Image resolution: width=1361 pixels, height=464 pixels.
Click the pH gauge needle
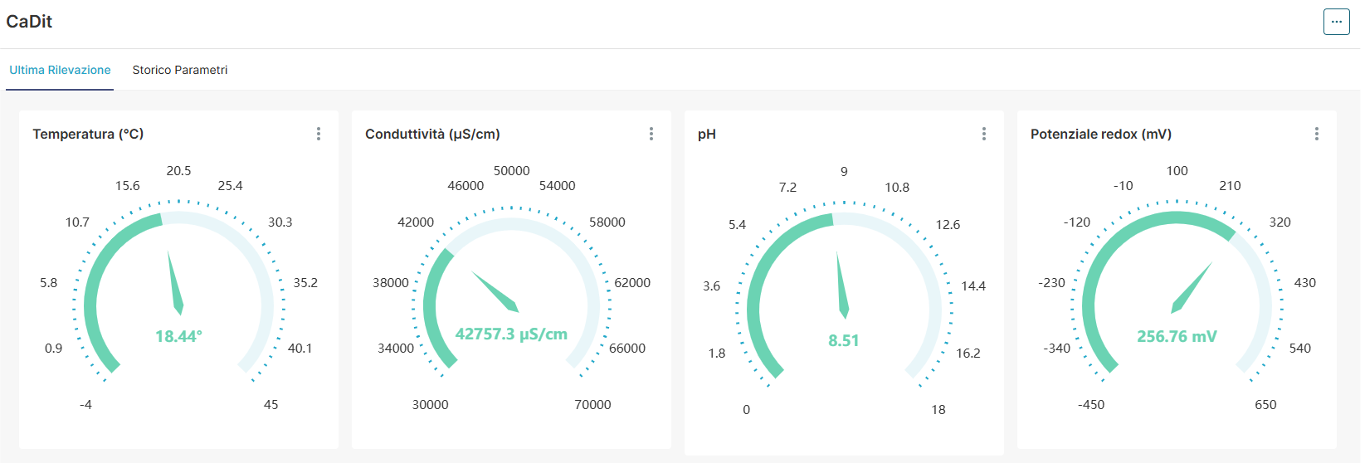coord(842,283)
